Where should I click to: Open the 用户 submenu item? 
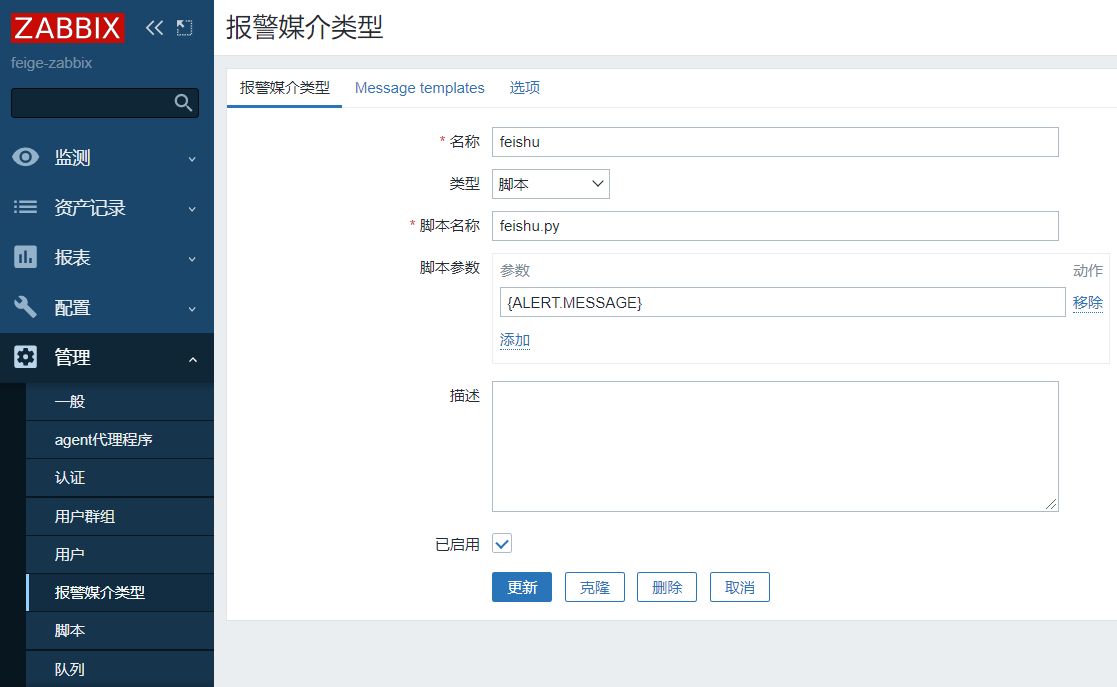[x=120, y=554]
